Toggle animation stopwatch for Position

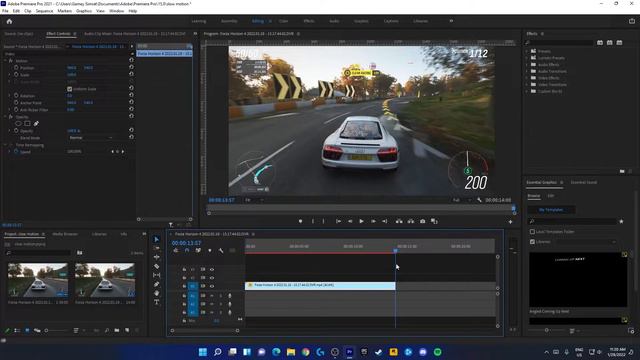click(x=16, y=68)
